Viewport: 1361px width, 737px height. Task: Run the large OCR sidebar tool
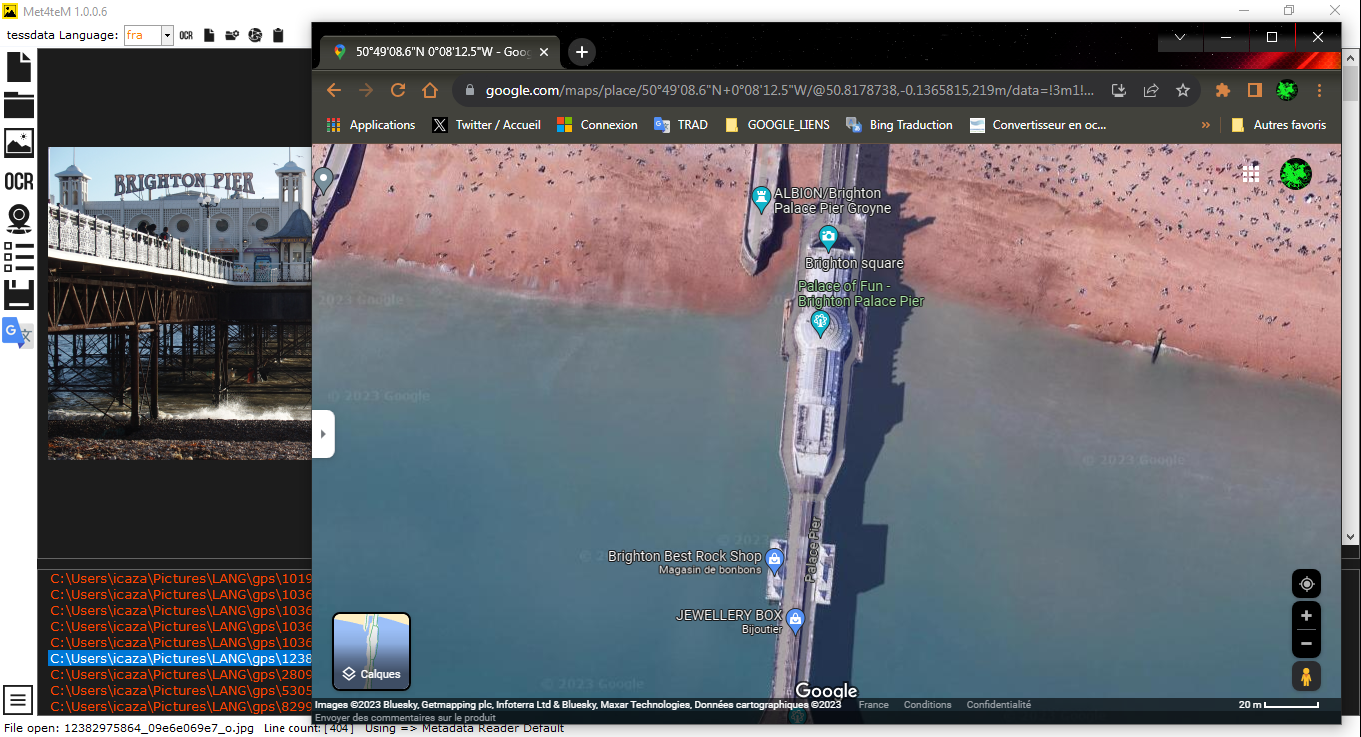[x=19, y=181]
